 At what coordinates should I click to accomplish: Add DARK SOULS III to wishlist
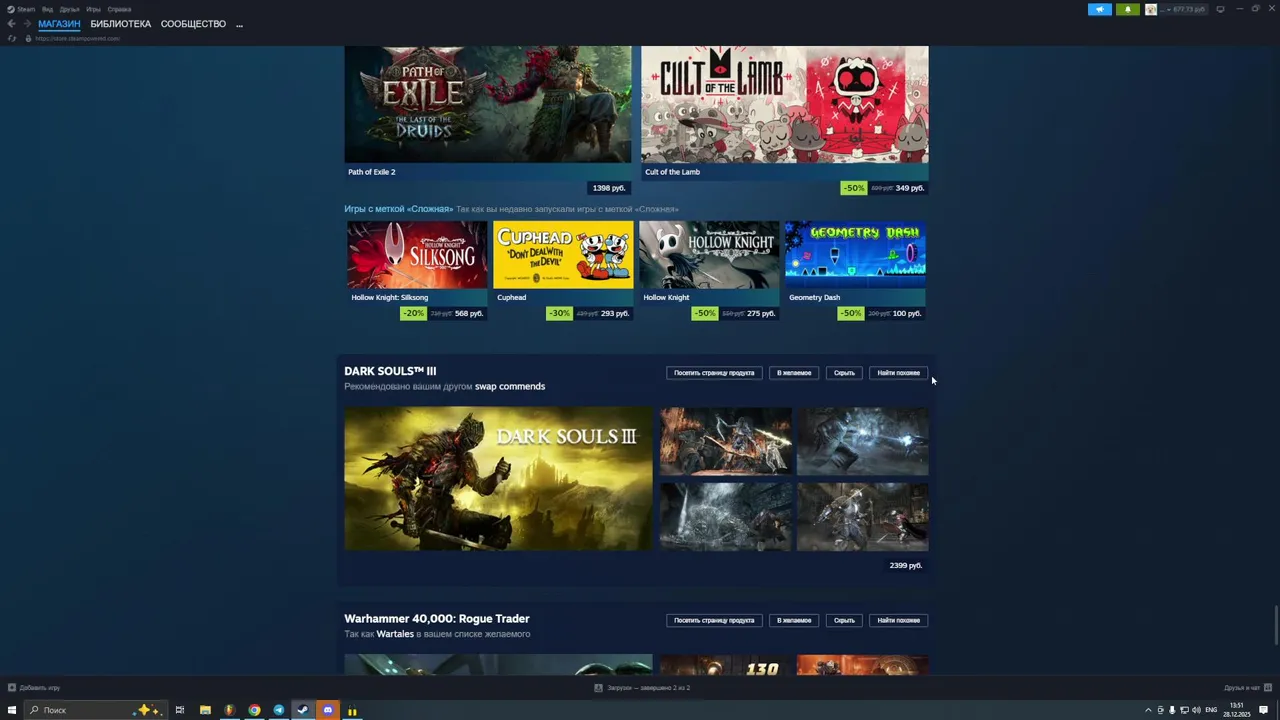pyautogui.click(x=794, y=373)
